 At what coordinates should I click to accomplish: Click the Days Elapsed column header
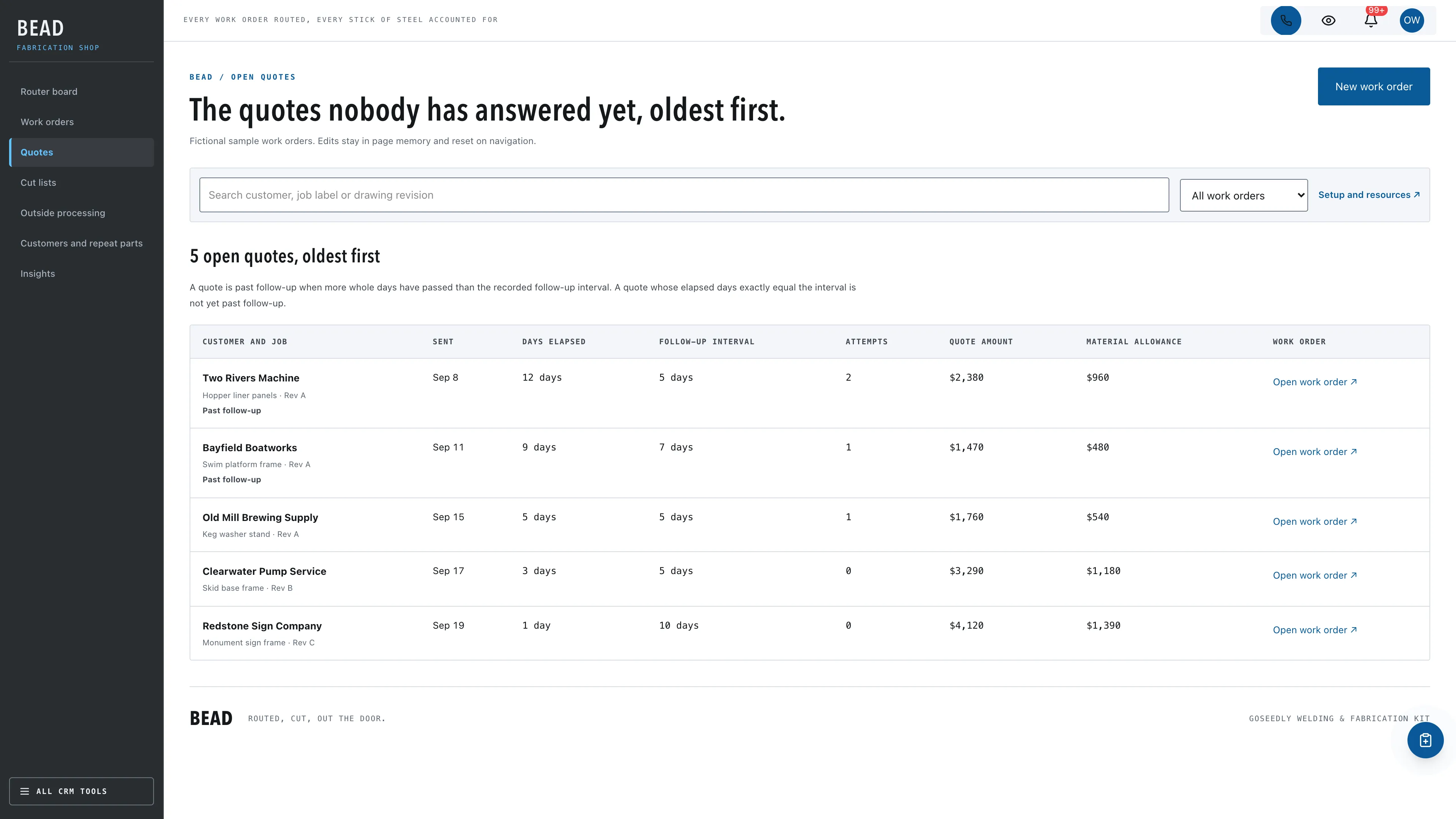click(x=553, y=342)
